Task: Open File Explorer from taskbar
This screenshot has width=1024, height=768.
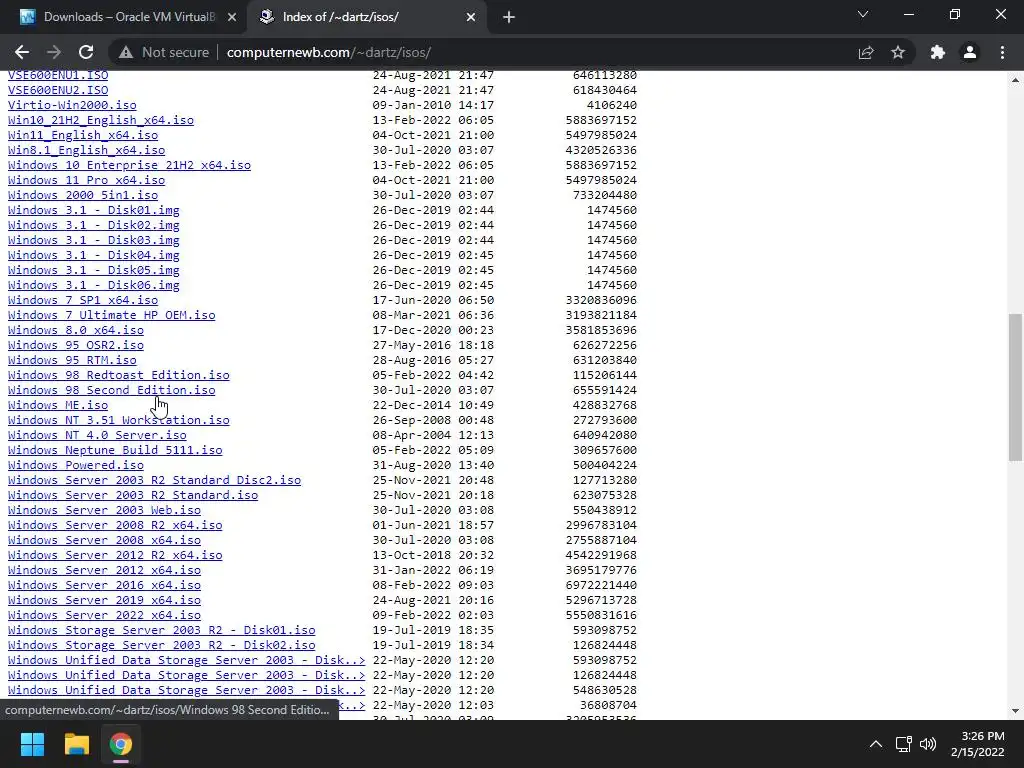Action: (76, 744)
